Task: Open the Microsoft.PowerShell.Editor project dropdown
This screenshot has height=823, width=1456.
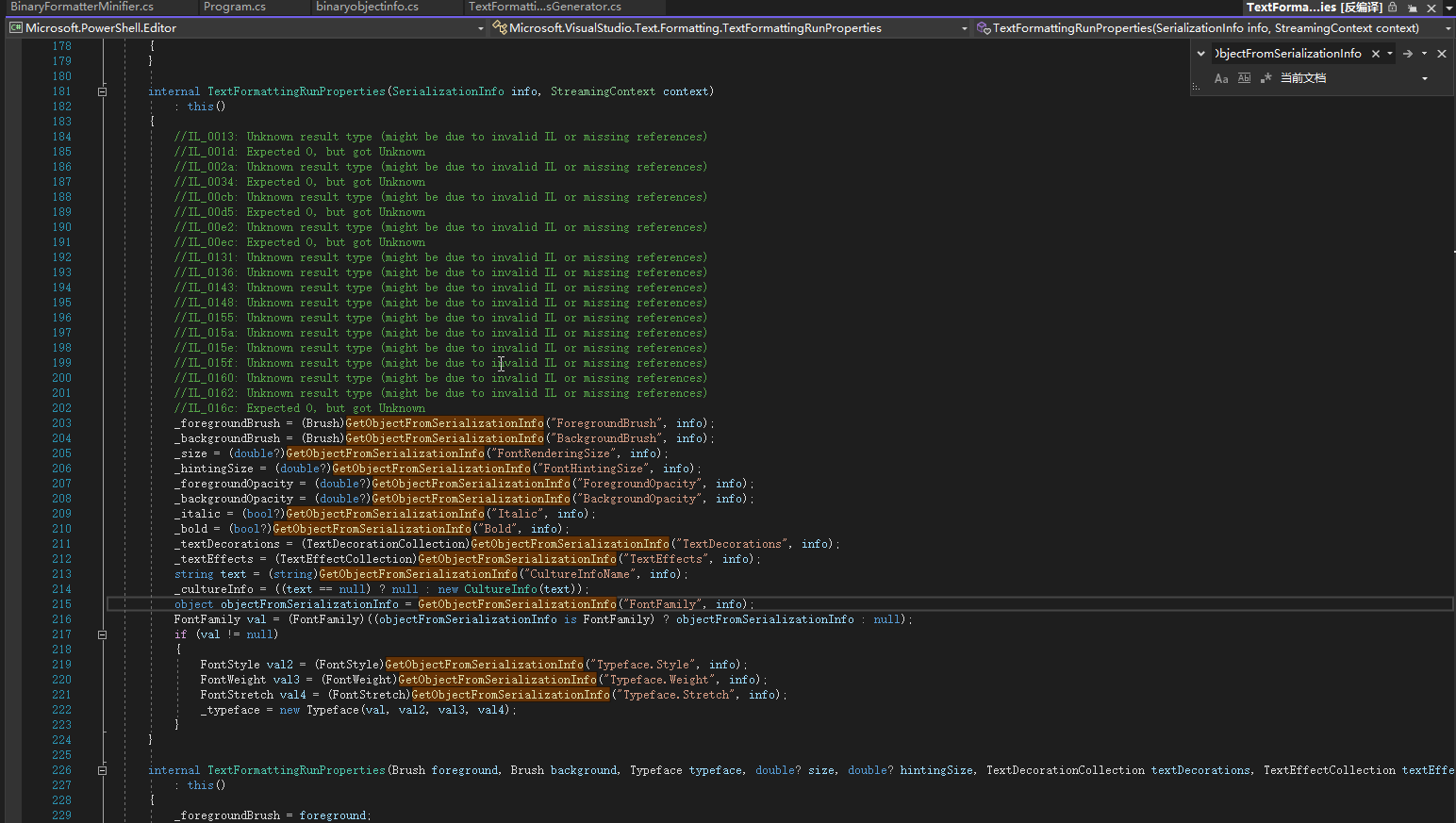Action: point(480,28)
